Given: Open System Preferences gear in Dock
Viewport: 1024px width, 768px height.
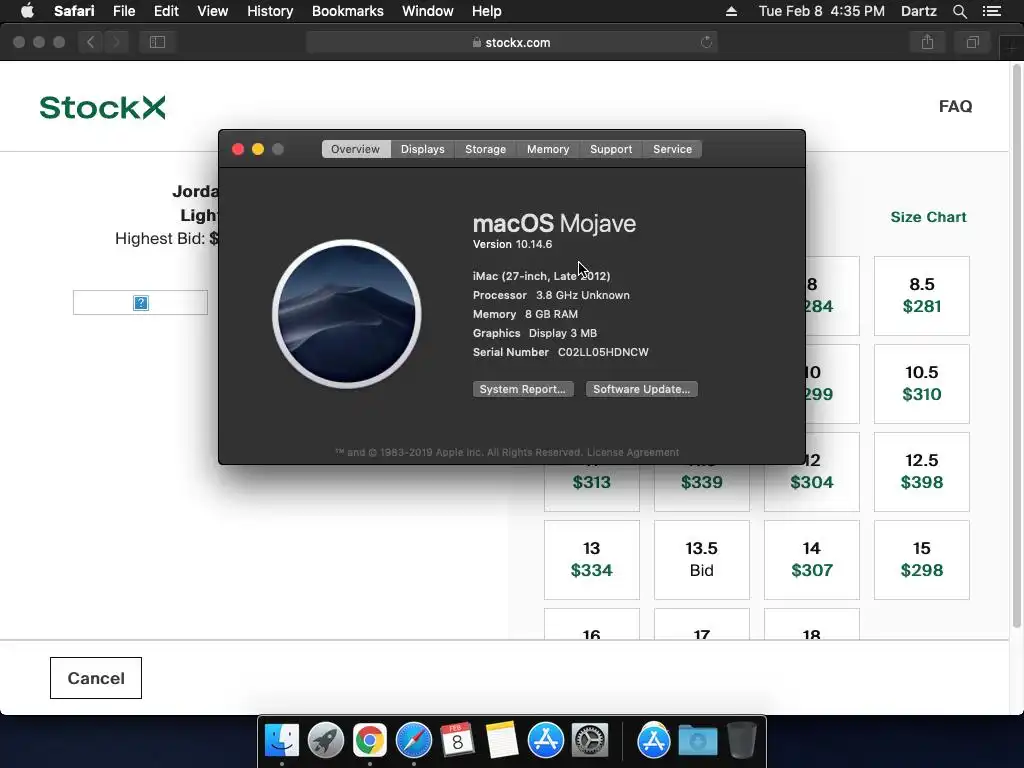Looking at the screenshot, I should [x=590, y=740].
